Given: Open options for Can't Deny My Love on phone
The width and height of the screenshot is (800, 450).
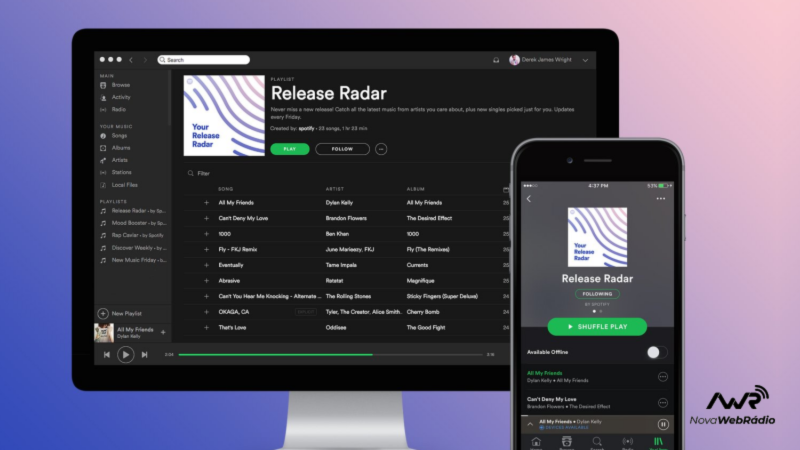Looking at the screenshot, I should (663, 403).
